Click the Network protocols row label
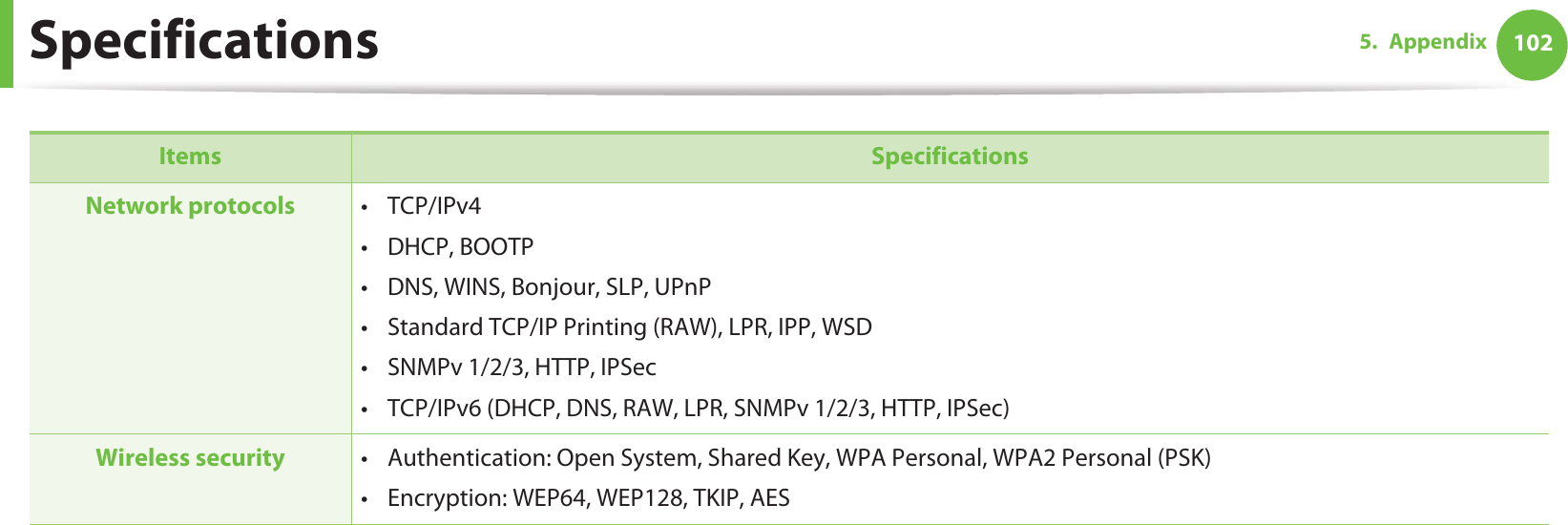This screenshot has width=1568, height=525. pos(190,206)
